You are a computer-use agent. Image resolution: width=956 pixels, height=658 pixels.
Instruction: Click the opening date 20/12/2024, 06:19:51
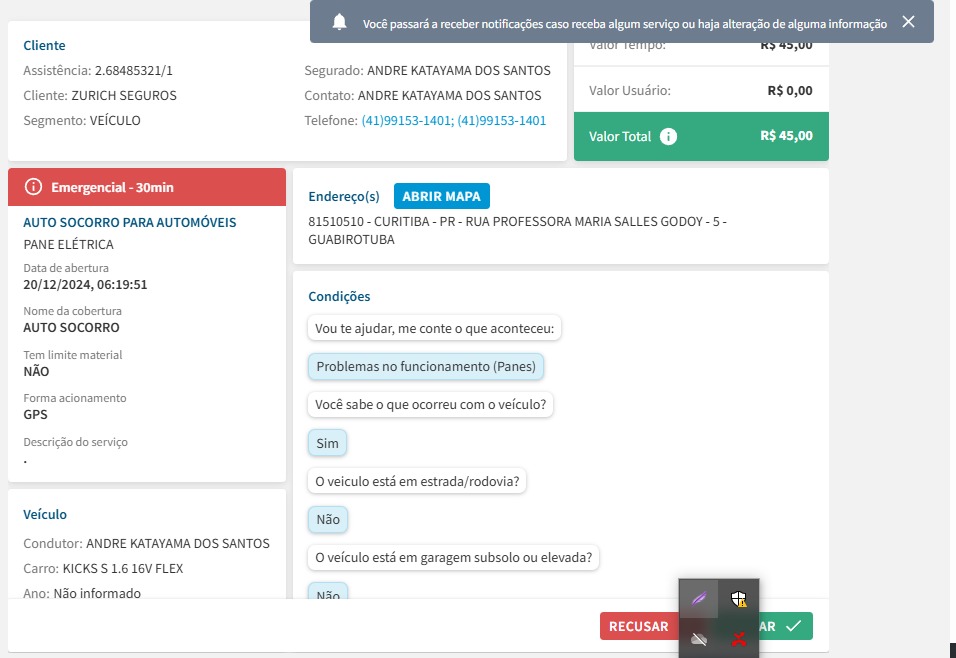[x=85, y=285]
